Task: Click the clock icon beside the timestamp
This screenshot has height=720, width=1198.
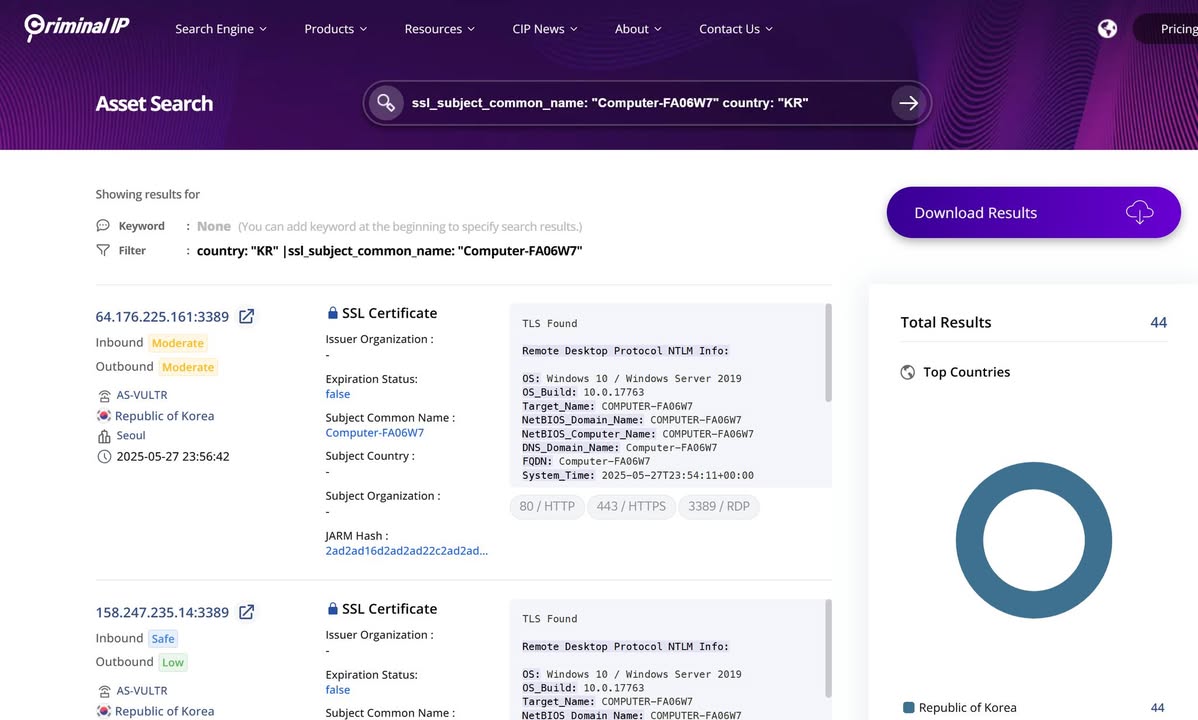Action: [103, 456]
